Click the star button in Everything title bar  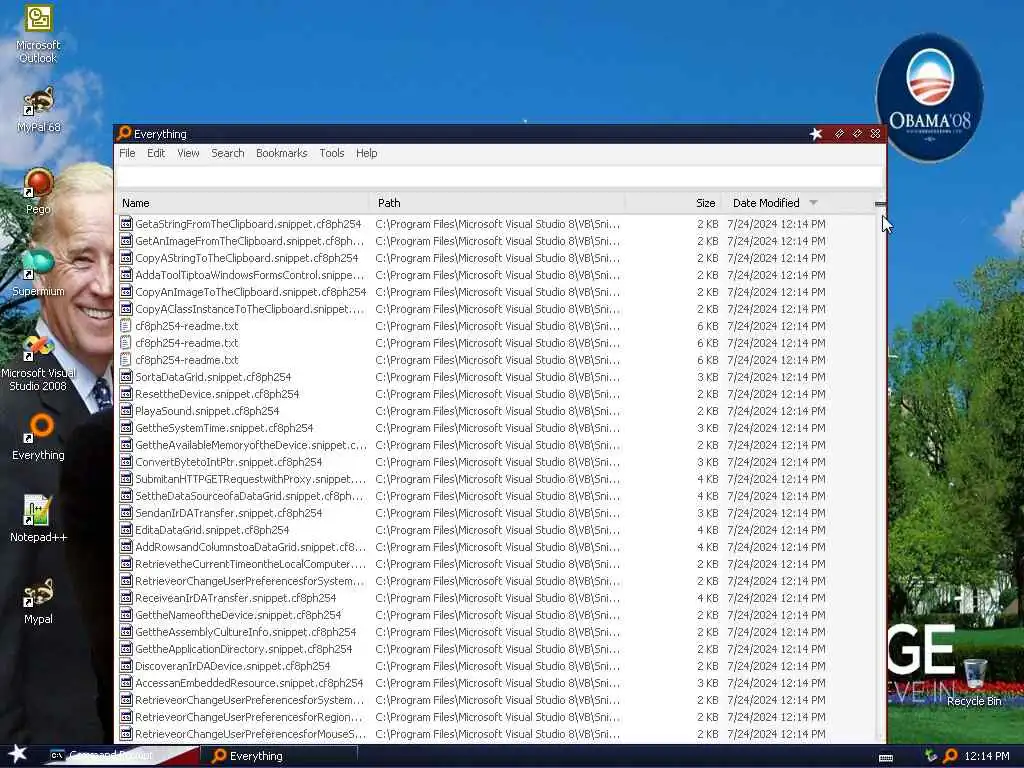(x=816, y=134)
